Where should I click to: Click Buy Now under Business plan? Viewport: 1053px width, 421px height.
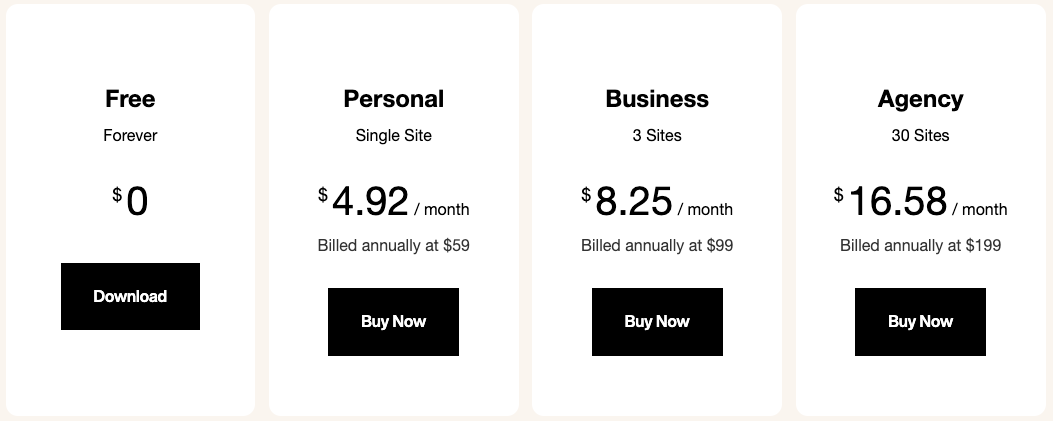pyautogui.click(x=657, y=322)
